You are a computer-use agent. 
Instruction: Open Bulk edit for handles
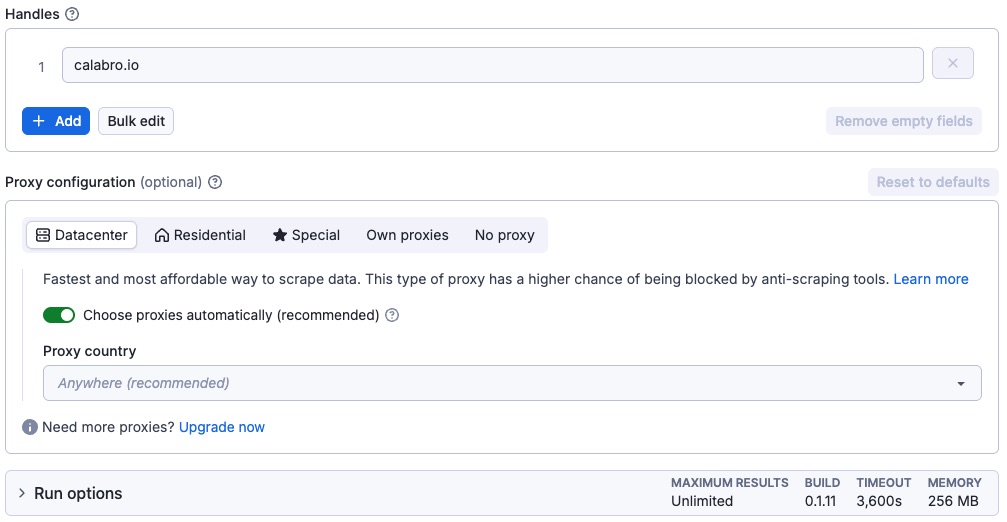point(136,121)
